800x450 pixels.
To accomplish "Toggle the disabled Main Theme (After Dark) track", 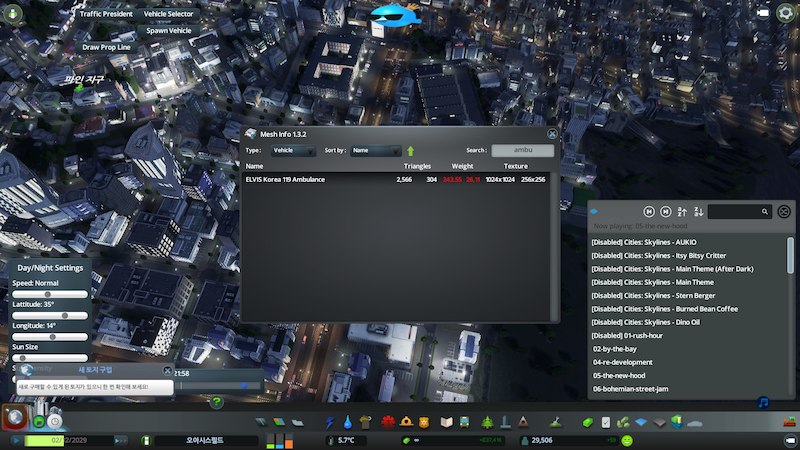I will tap(671, 269).
